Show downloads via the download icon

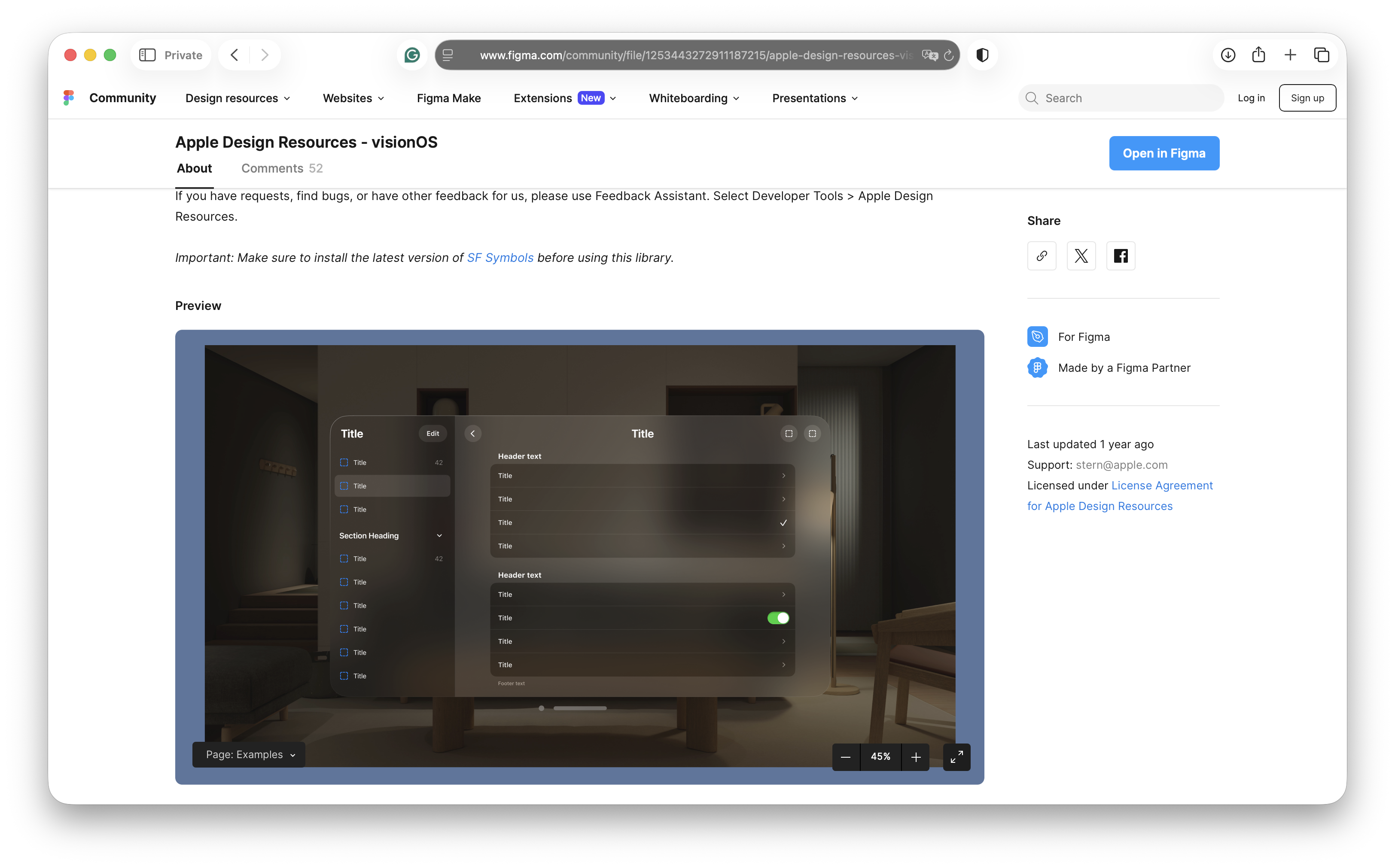click(1228, 55)
